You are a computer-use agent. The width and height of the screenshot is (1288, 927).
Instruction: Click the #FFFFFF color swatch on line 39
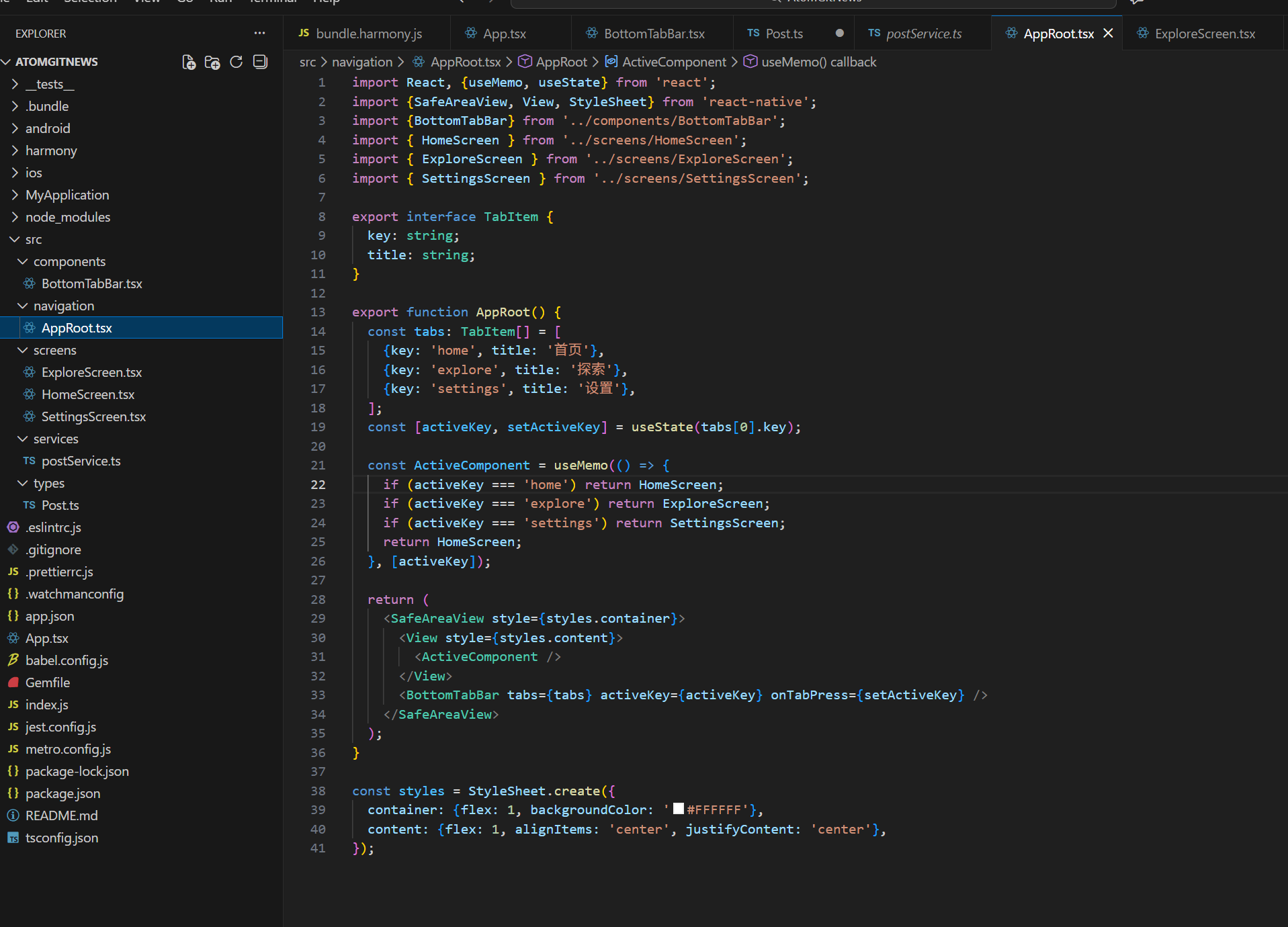679,809
